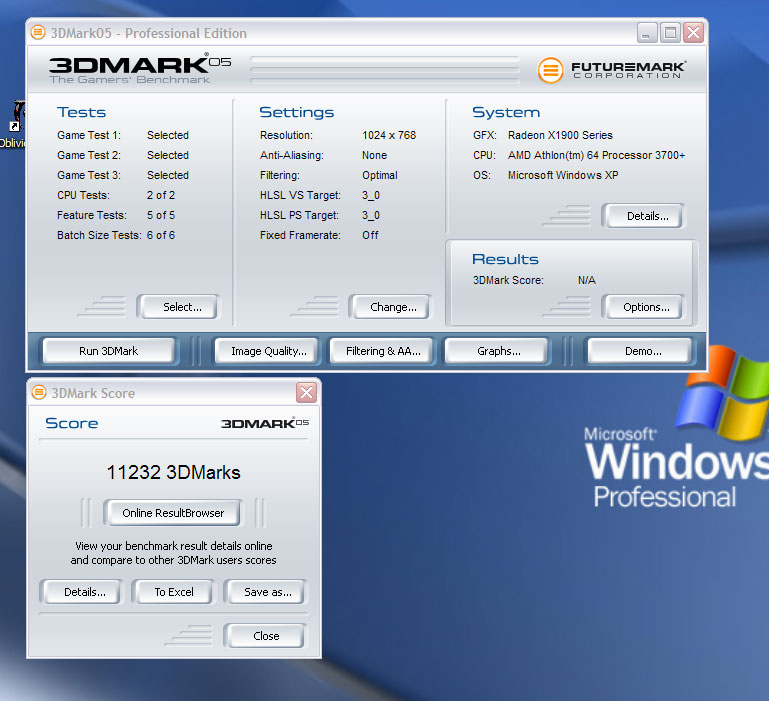Click the 3DMark05 Gamers' Benchmark logo
The width and height of the screenshot is (769, 701).
[x=140, y=68]
